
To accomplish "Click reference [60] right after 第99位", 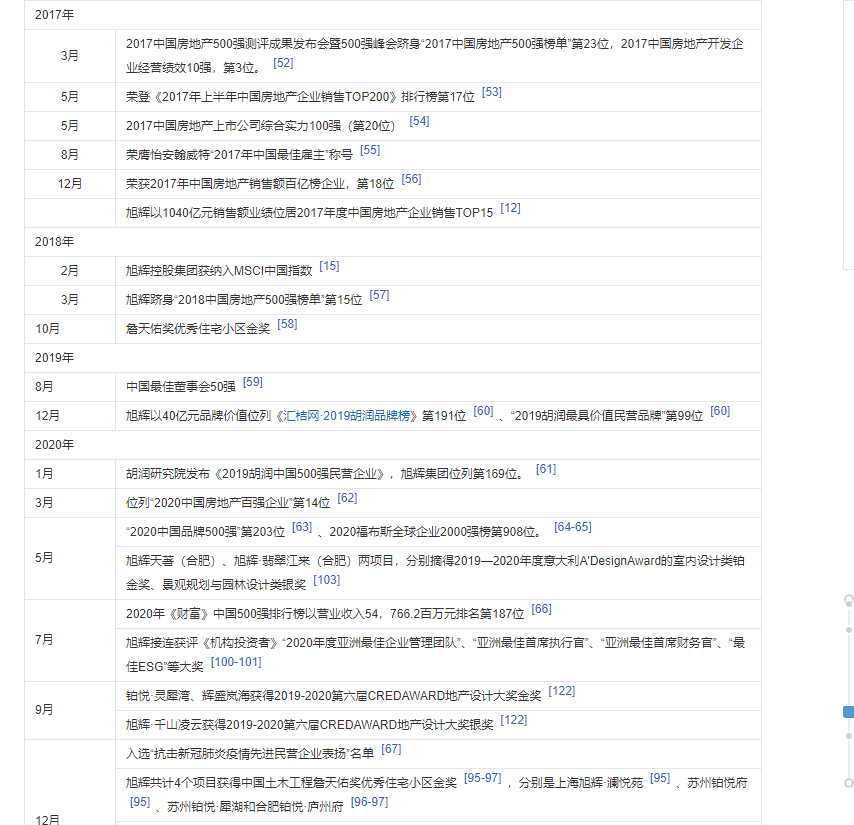I will (x=720, y=411).
